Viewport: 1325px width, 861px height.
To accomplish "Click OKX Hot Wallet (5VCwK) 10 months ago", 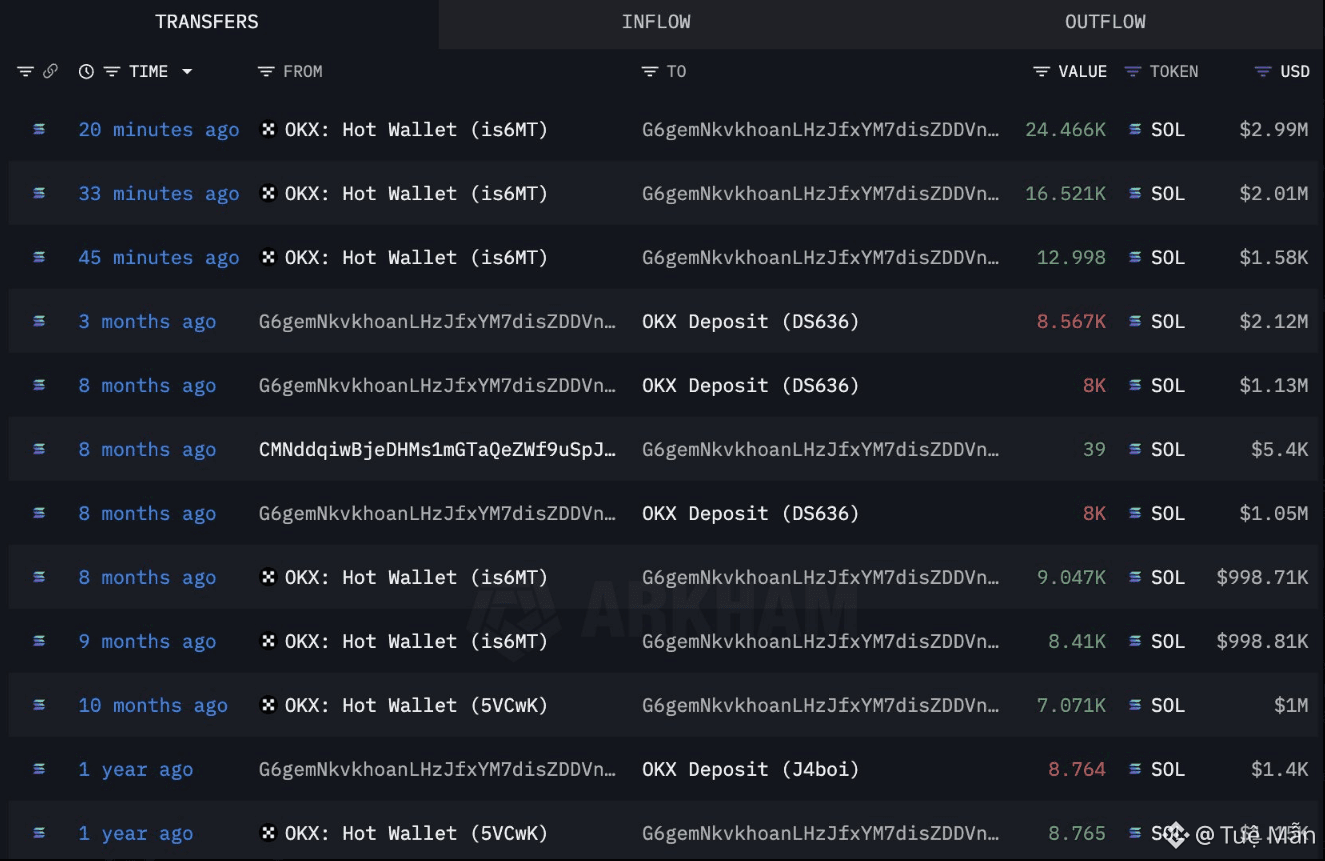I will tap(404, 705).
